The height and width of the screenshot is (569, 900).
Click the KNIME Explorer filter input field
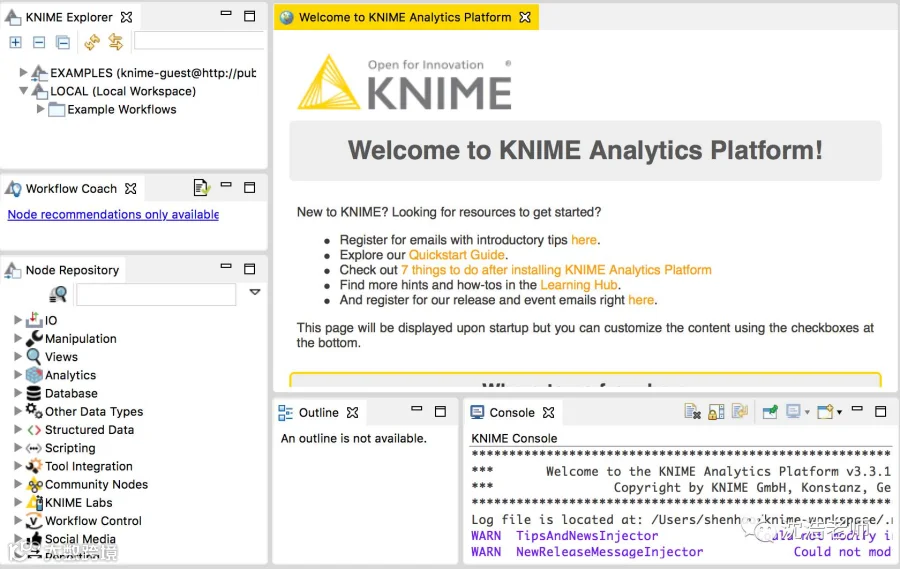pos(199,41)
